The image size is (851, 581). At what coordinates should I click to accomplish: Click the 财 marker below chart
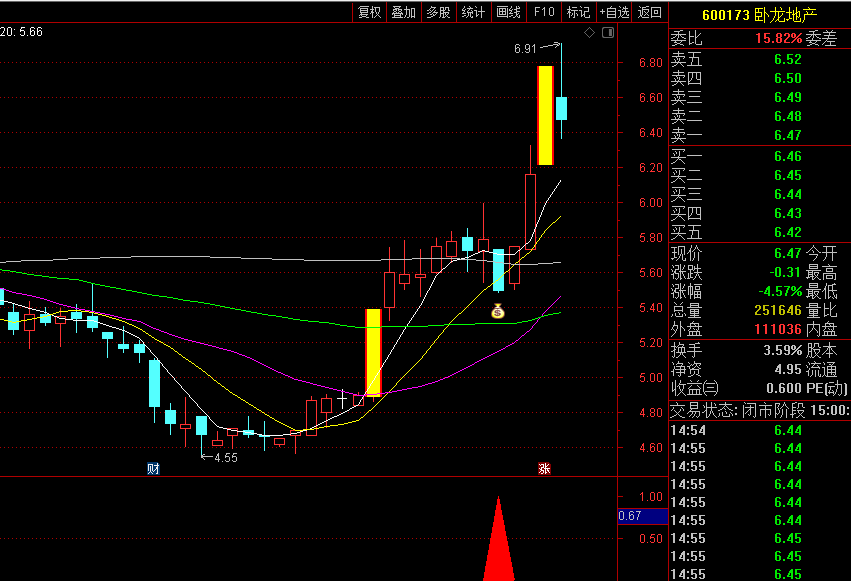coord(153,468)
